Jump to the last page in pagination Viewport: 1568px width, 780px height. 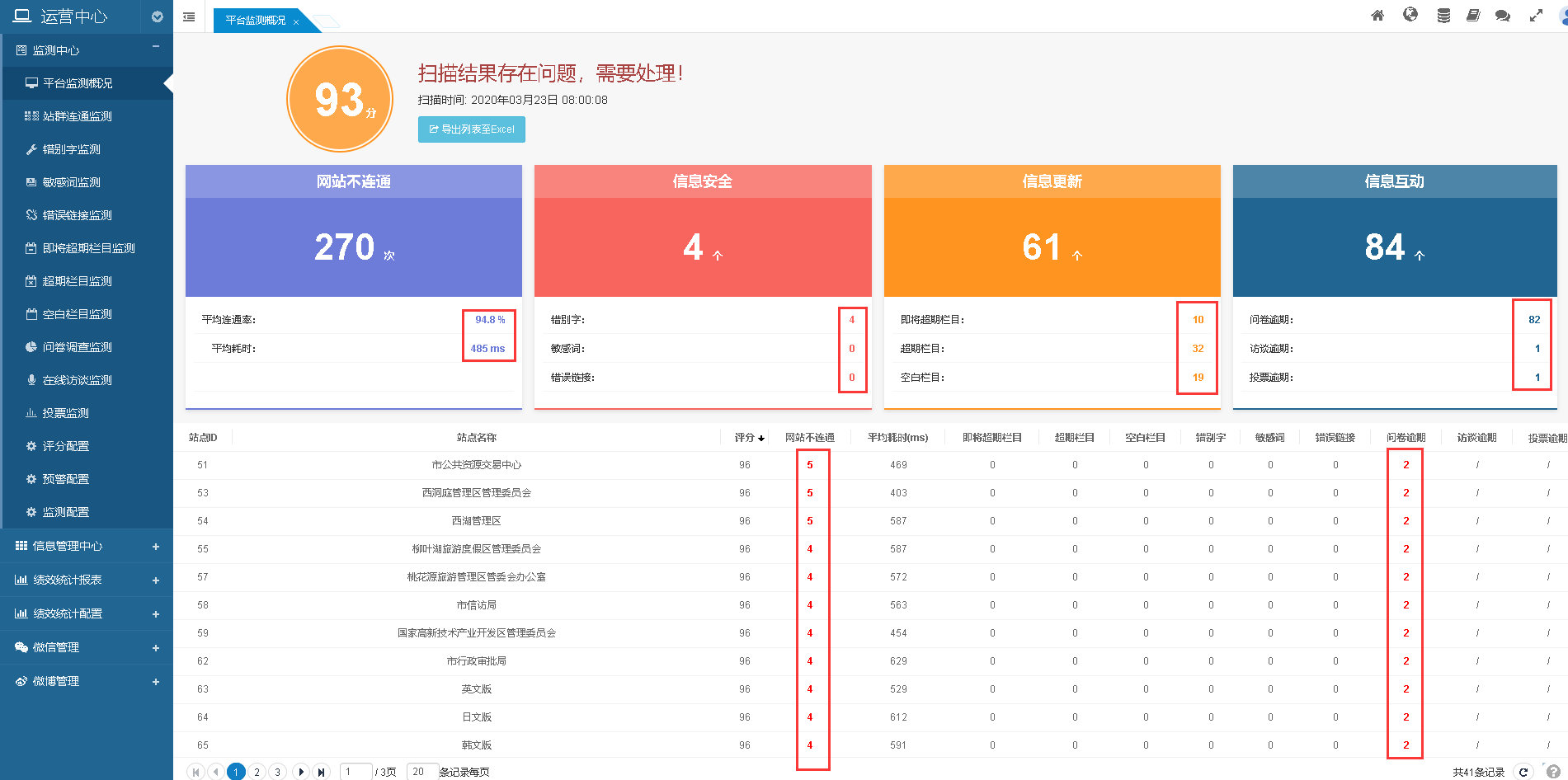pos(322,772)
